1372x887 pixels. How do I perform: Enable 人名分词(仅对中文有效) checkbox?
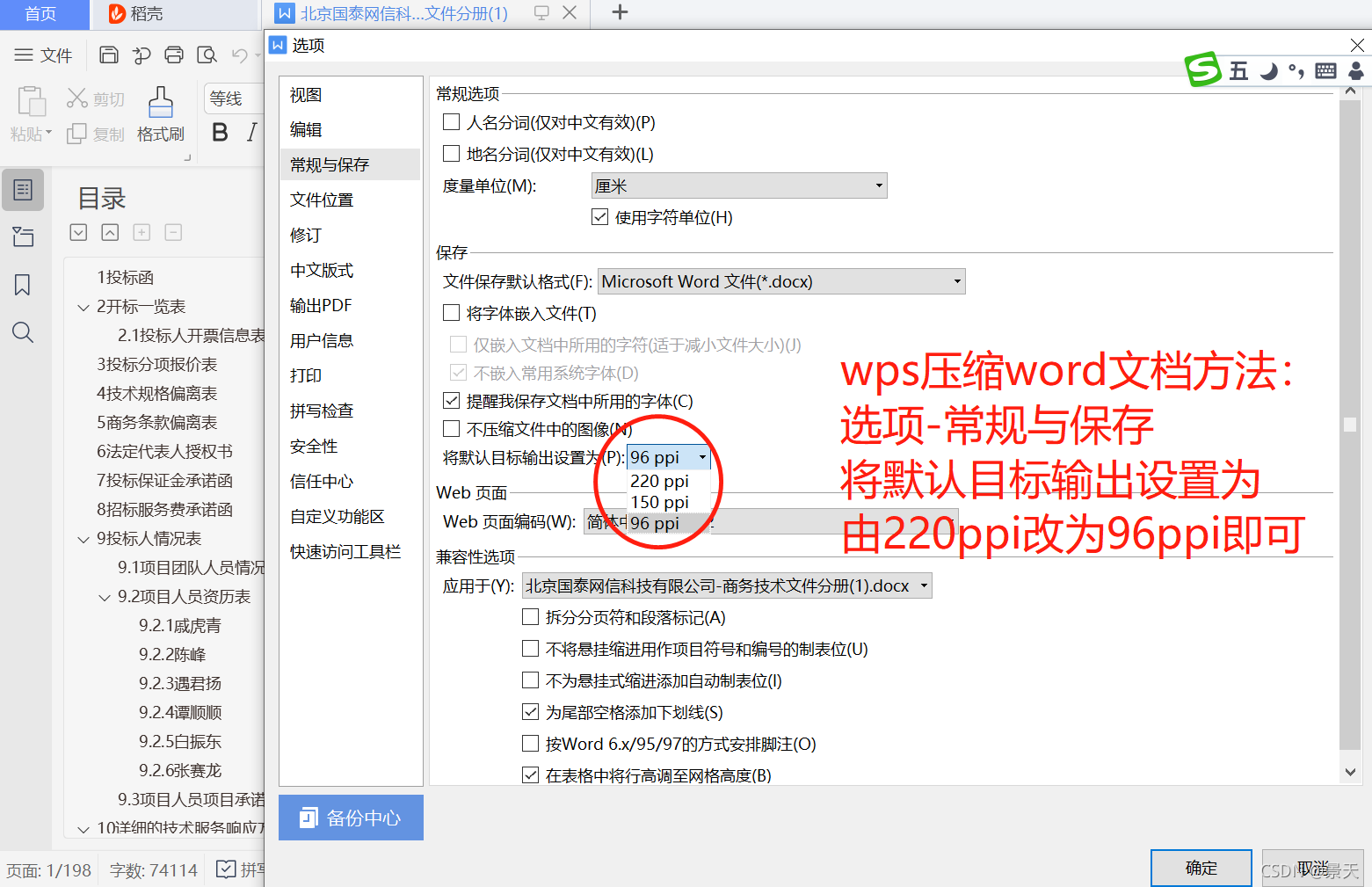click(452, 122)
